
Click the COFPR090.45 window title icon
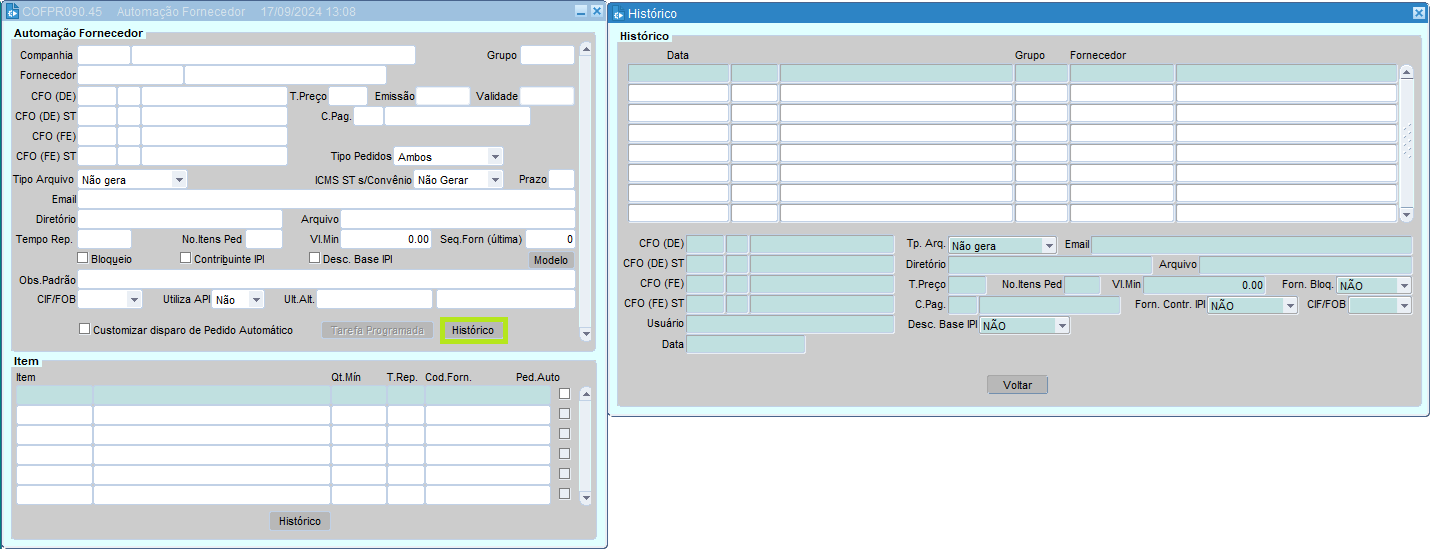[x=12, y=11]
